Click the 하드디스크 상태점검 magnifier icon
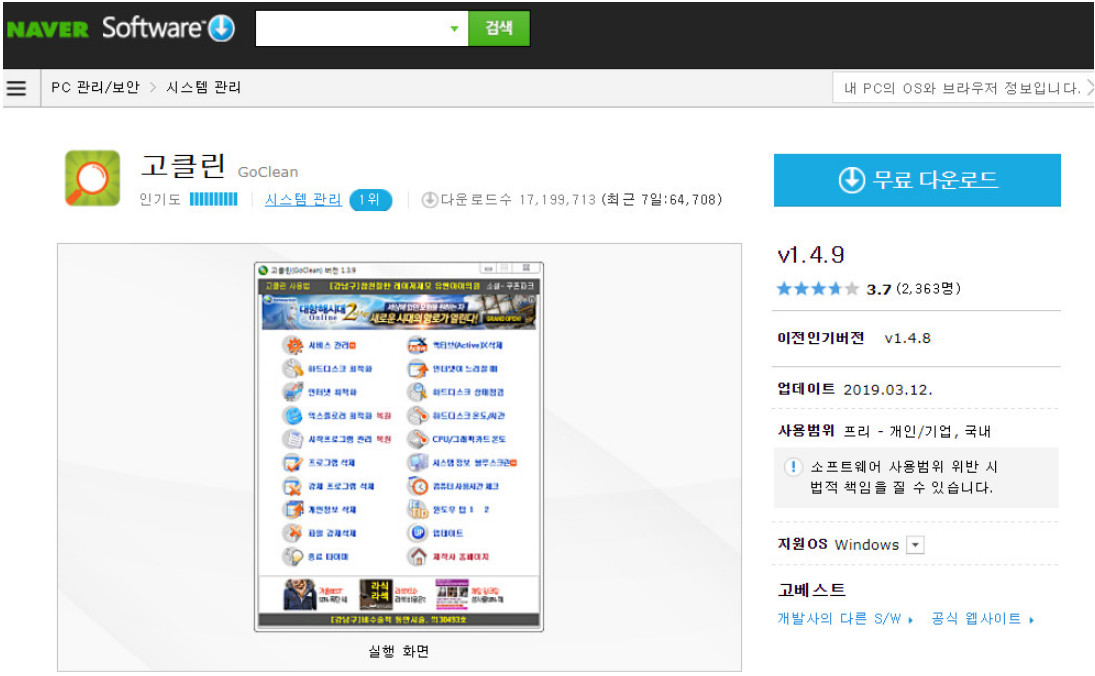 (x=416, y=391)
